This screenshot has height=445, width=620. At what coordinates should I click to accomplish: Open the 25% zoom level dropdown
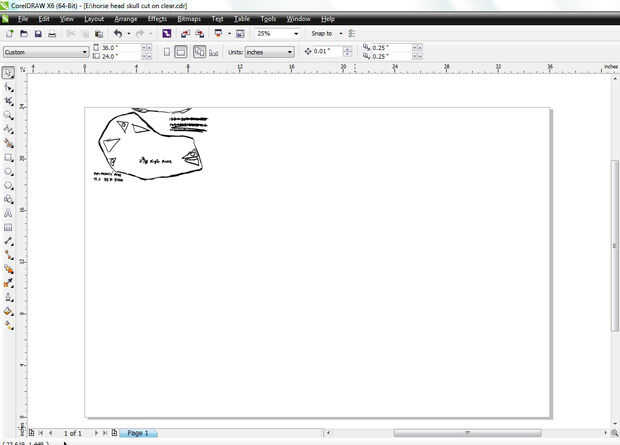296,34
